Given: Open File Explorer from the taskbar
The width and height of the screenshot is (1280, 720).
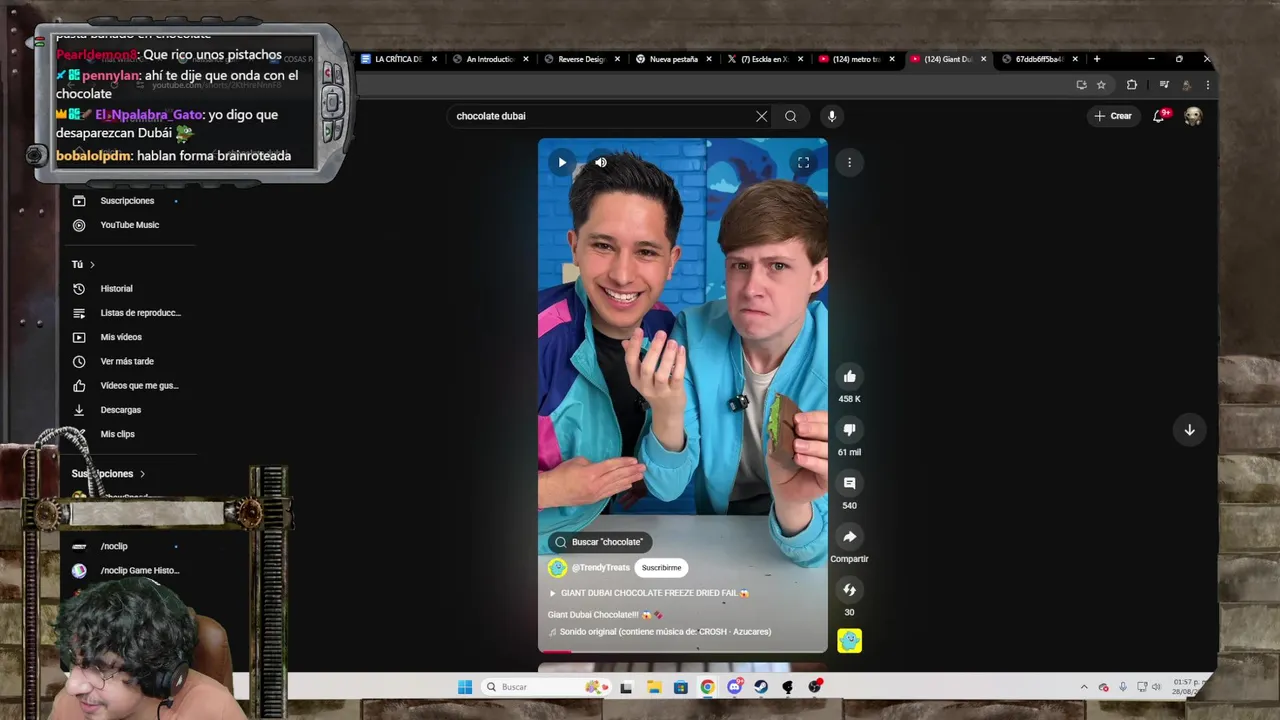Looking at the screenshot, I should click(x=653, y=687).
